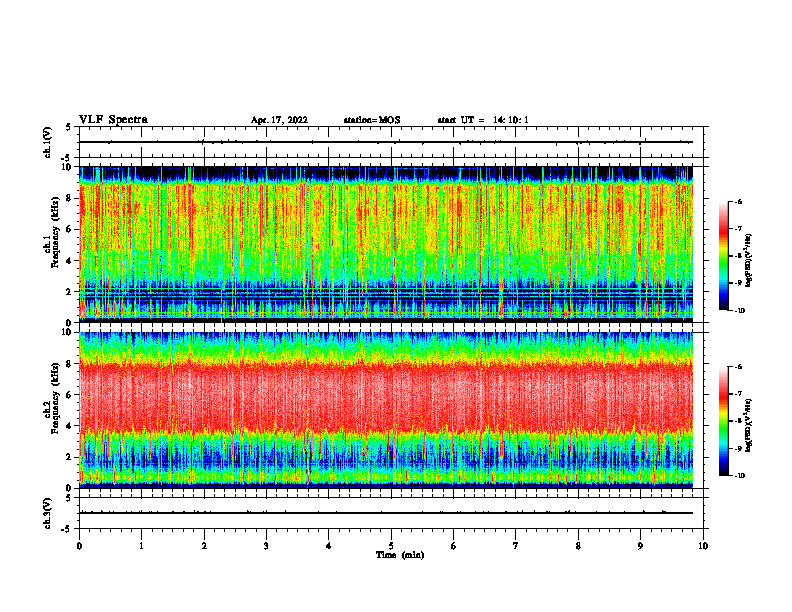The height and width of the screenshot is (612, 792).
Task: Click the ch.1 color bar log(PSD) label
Action: pos(749,260)
